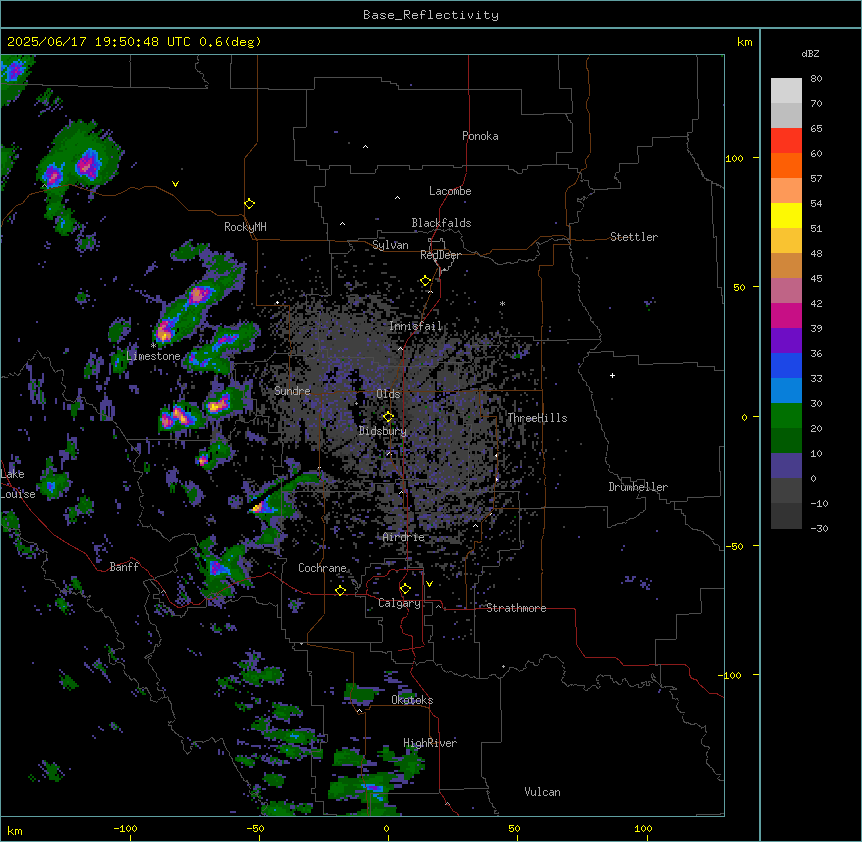Select the green 20-30 dBZ legend swatch
This screenshot has height=842, width=862.
pos(786,416)
